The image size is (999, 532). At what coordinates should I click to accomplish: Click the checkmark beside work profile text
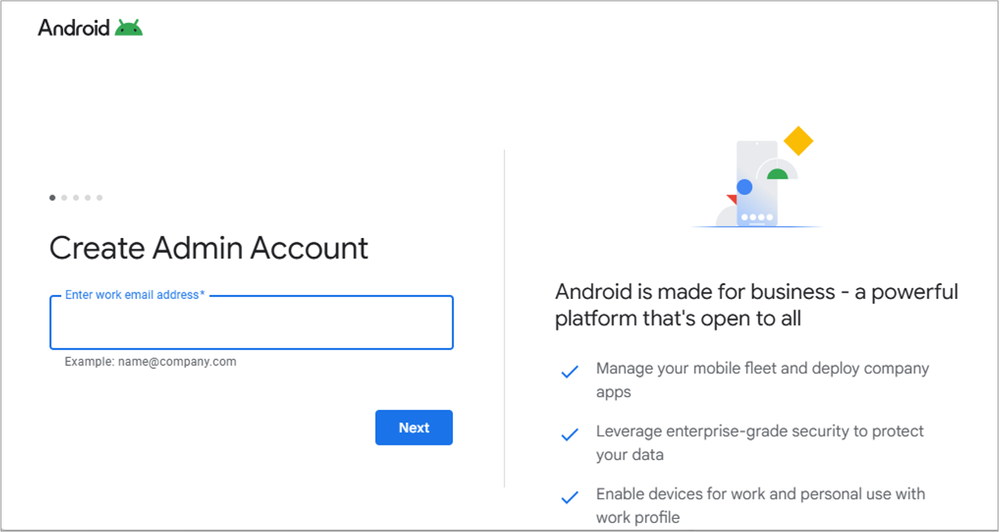569,497
